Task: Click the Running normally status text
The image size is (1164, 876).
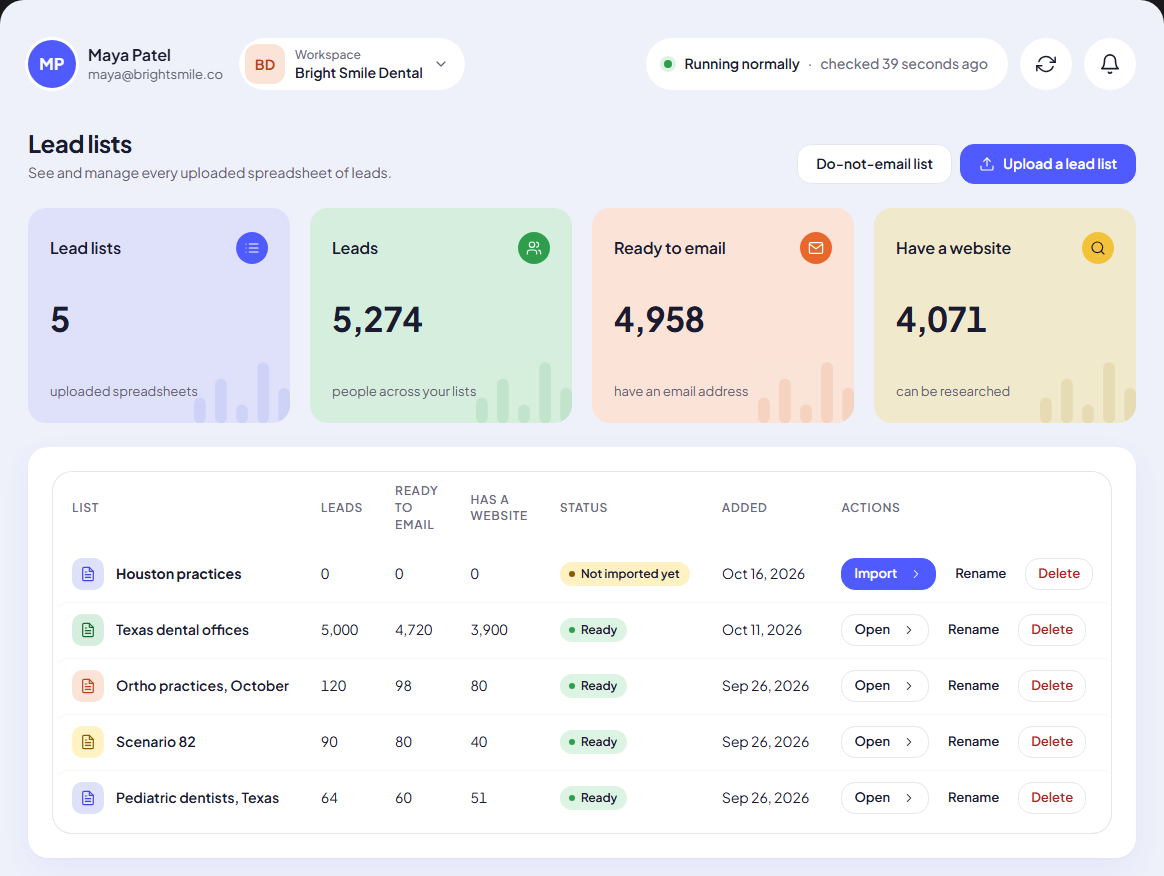Action: click(742, 64)
